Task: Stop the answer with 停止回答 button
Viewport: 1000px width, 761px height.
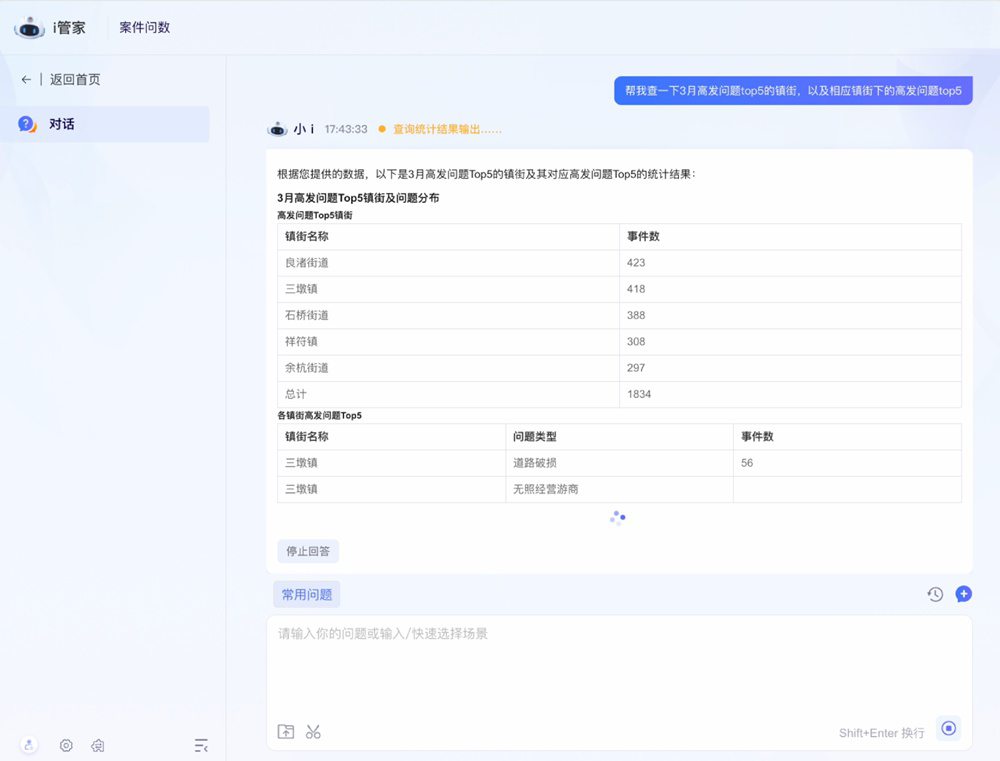Action: [x=308, y=551]
